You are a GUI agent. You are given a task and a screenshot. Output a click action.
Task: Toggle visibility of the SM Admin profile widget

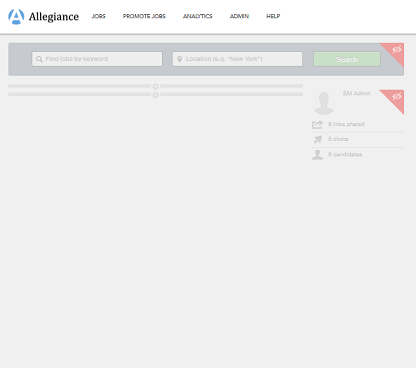pos(396,97)
